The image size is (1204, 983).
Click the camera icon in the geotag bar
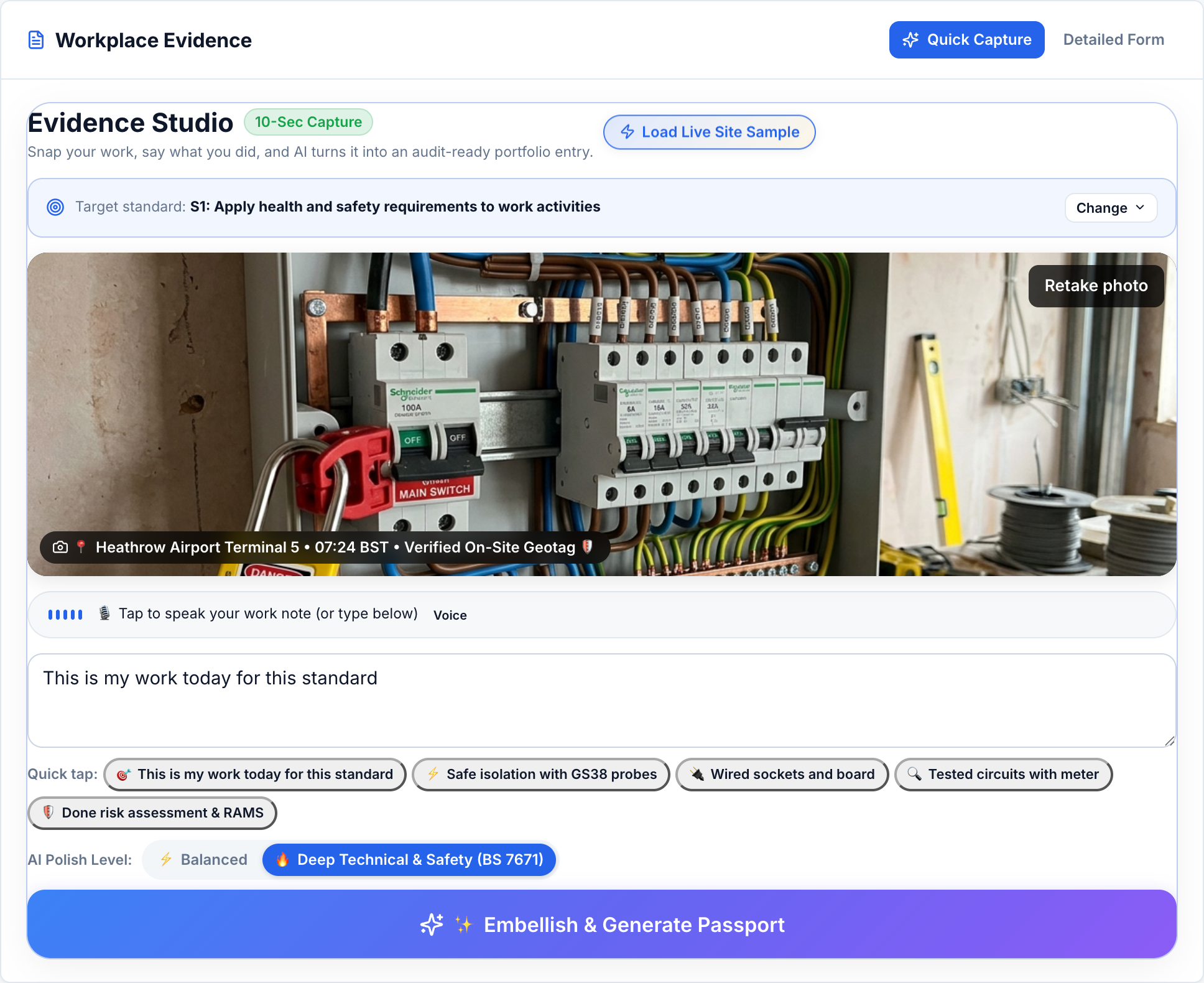60,547
